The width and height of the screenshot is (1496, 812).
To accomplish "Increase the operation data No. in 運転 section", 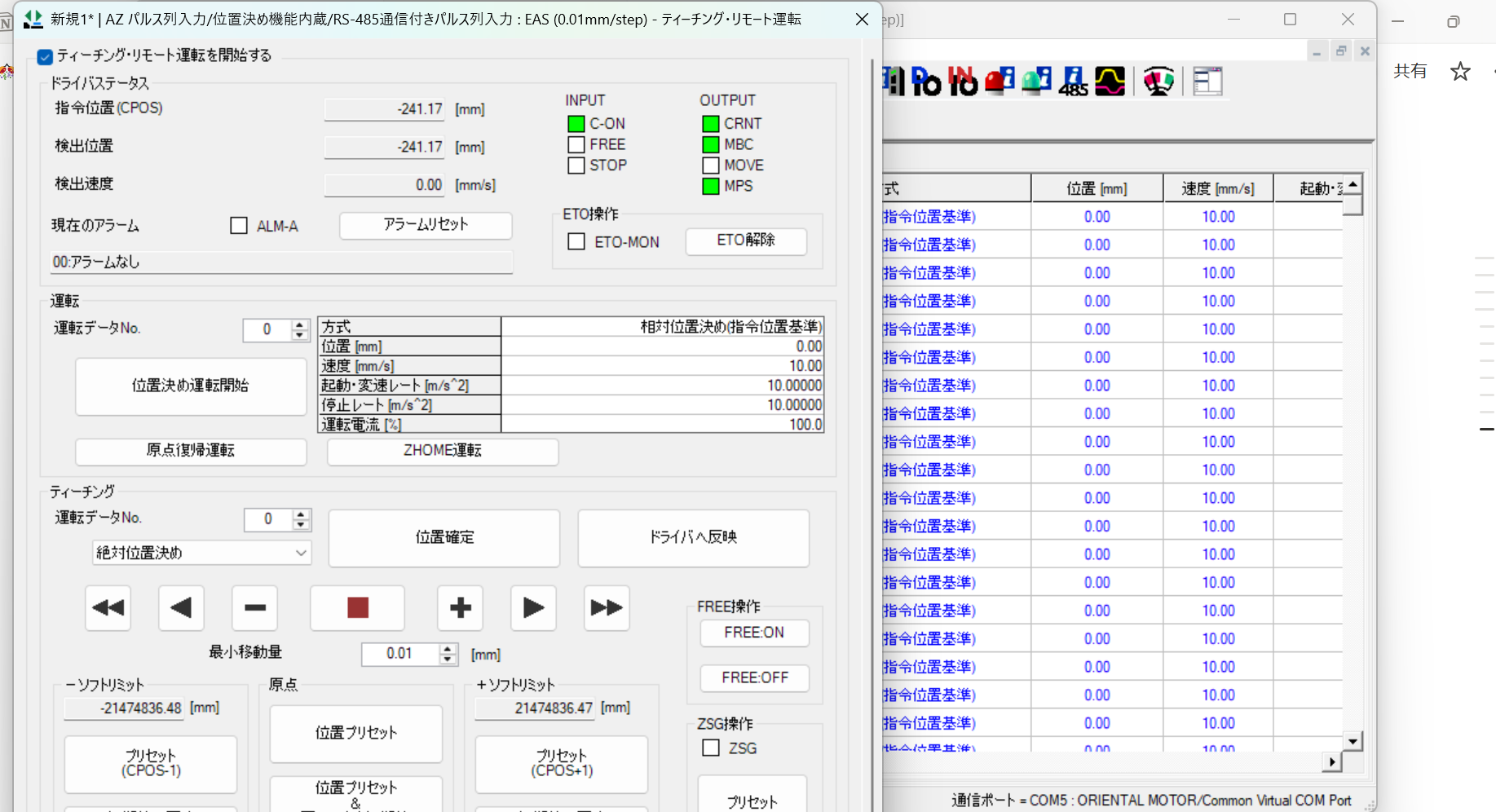I will tap(300, 324).
